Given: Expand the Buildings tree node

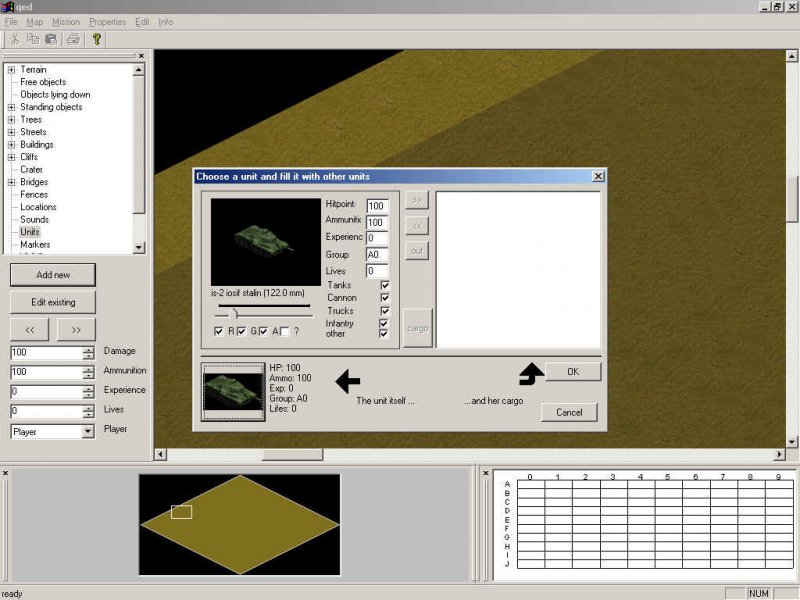Looking at the screenshot, I should coord(11,145).
